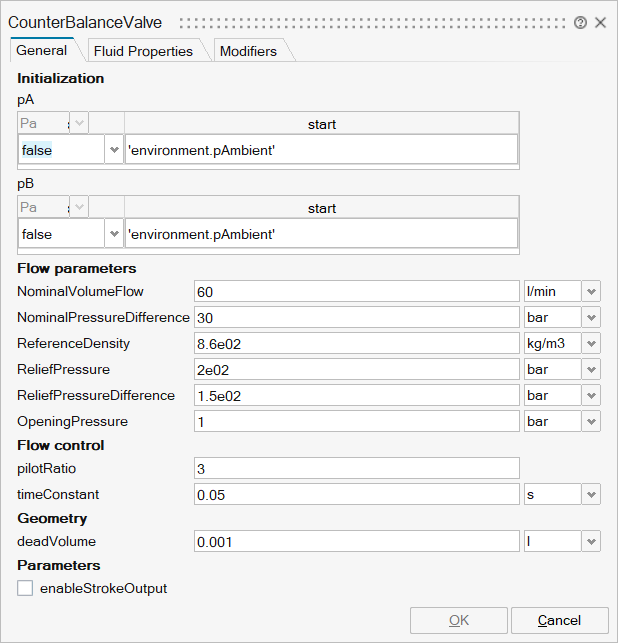This screenshot has height=643, width=618.
Task: Select the General tab
Action: pyautogui.click(x=42, y=50)
